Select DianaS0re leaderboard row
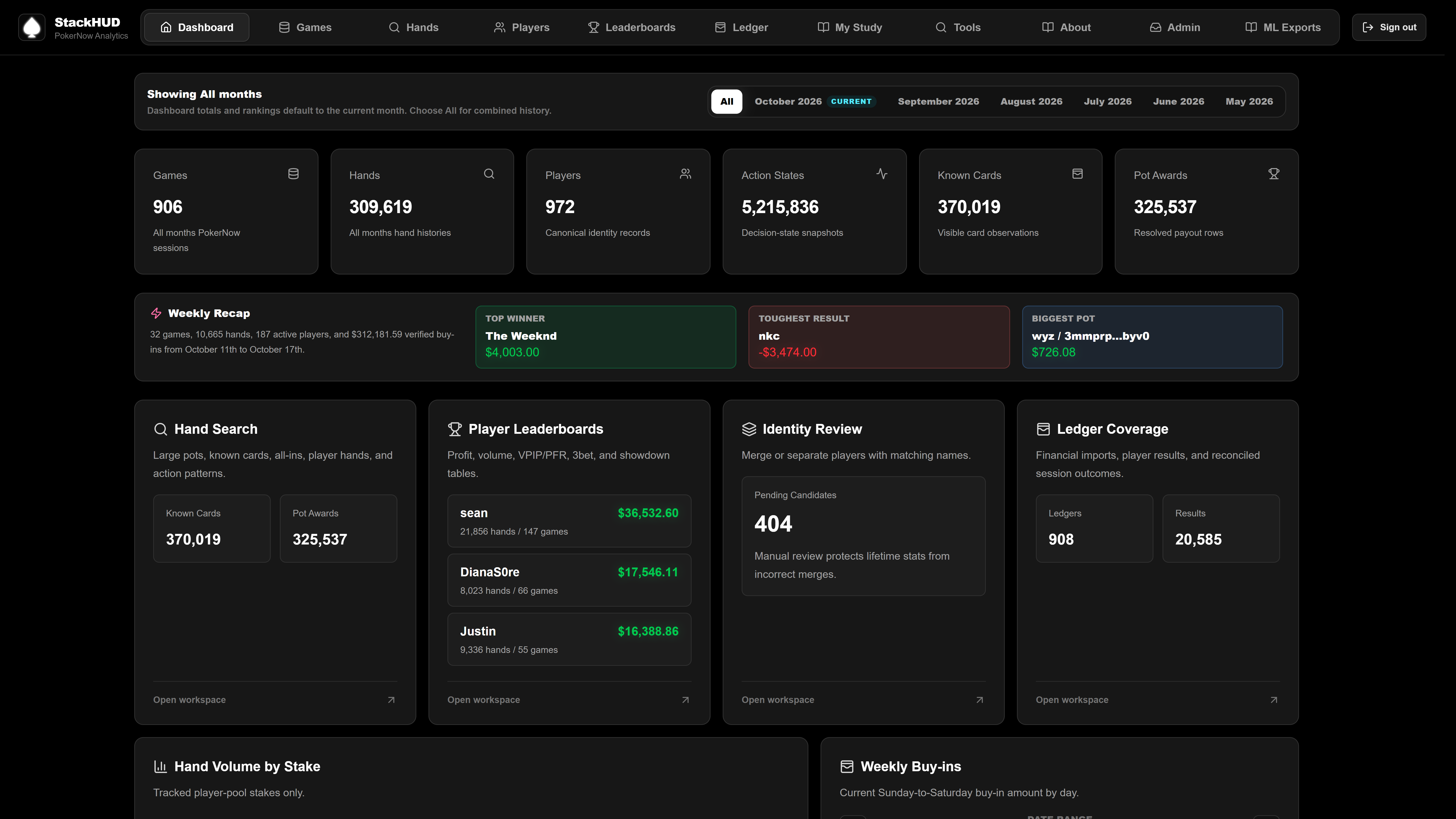 tap(569, 580)
